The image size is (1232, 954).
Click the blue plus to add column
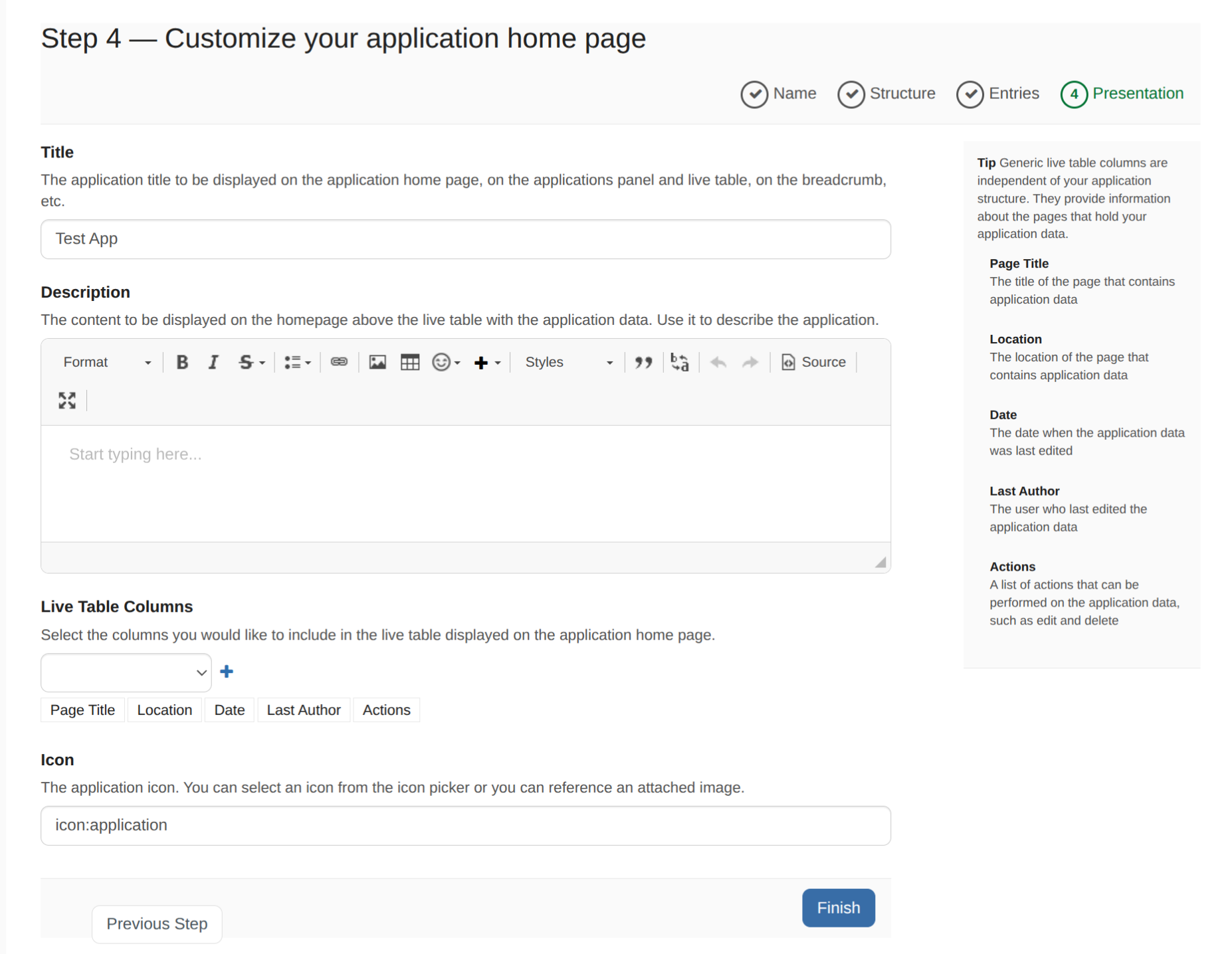[227, 672]
